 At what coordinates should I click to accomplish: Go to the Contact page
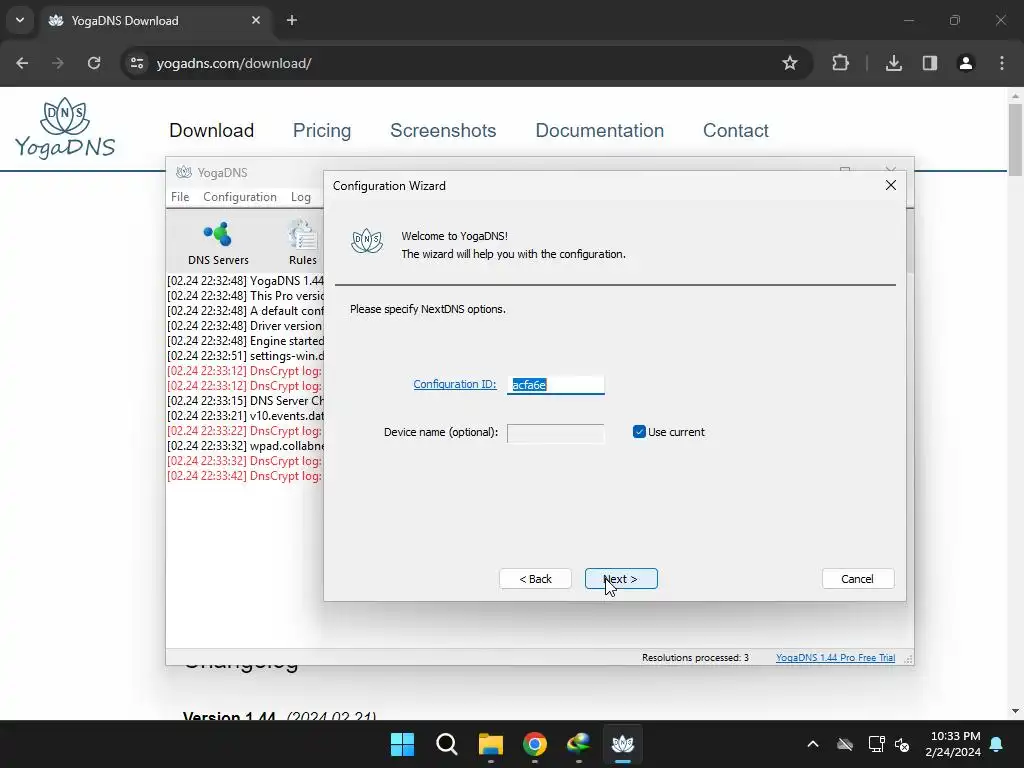coord(736,130)
